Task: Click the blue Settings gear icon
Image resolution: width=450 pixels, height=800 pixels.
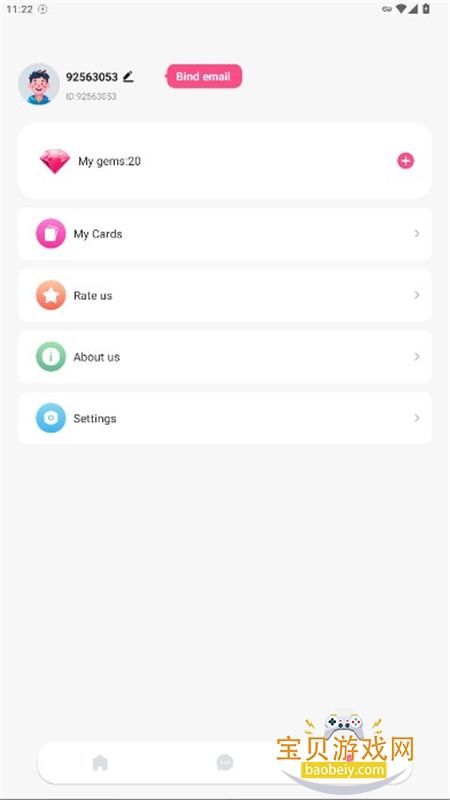Action: tap(51, 418)
